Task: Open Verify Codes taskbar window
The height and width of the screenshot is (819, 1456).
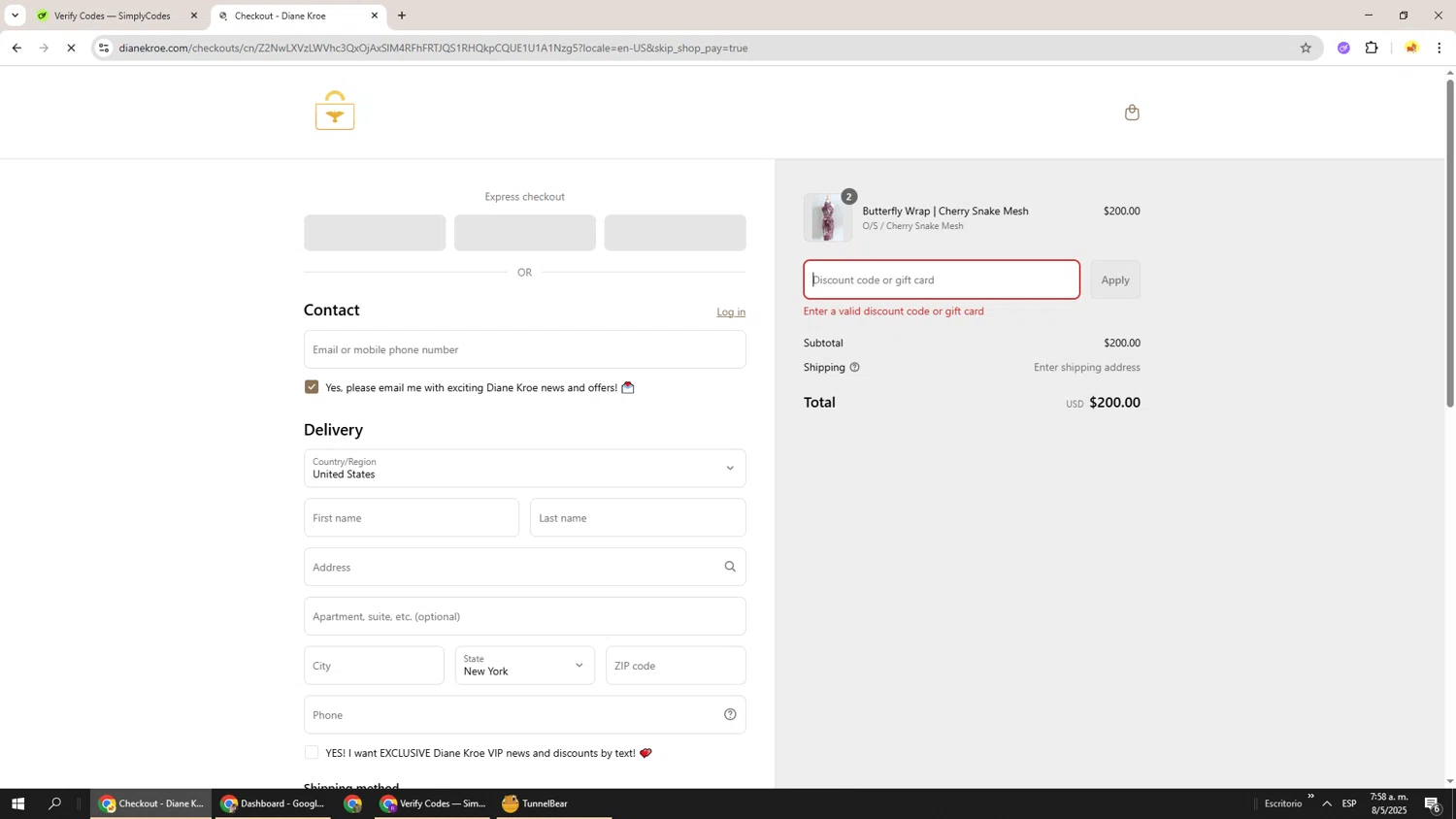Action: [x=433, y=803]
